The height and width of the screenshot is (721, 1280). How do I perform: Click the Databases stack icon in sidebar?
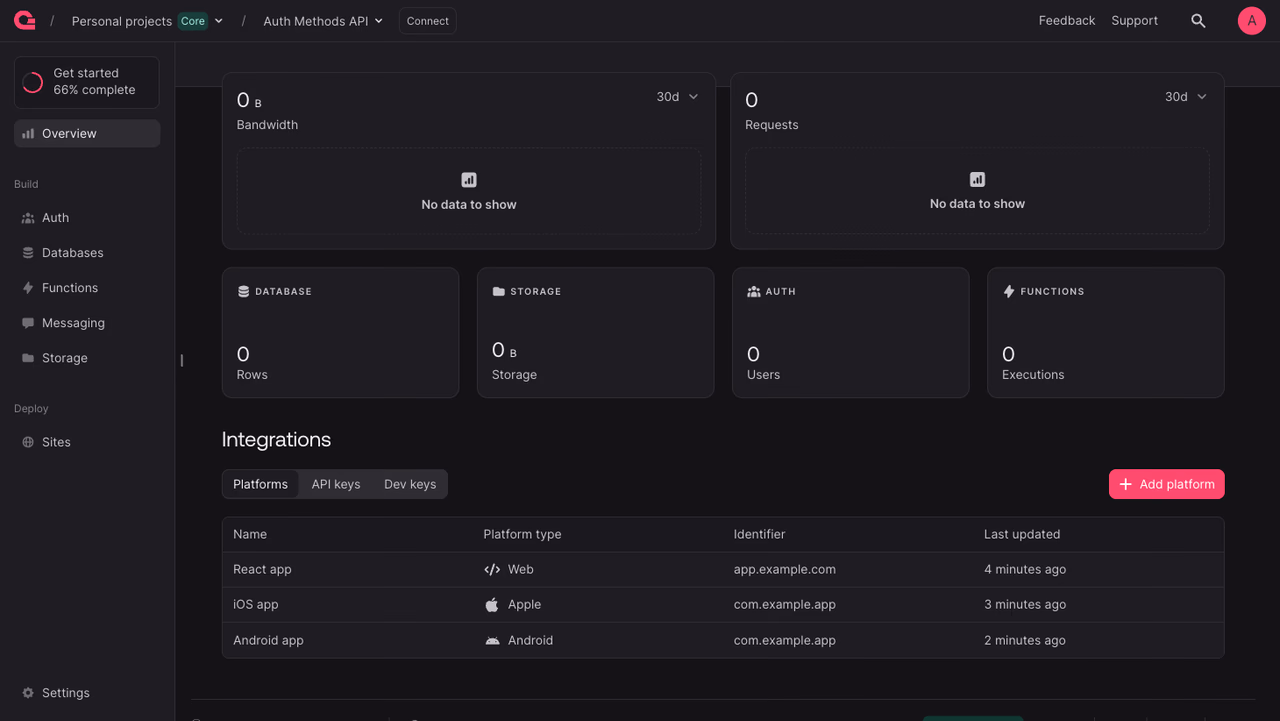(28, 253)
